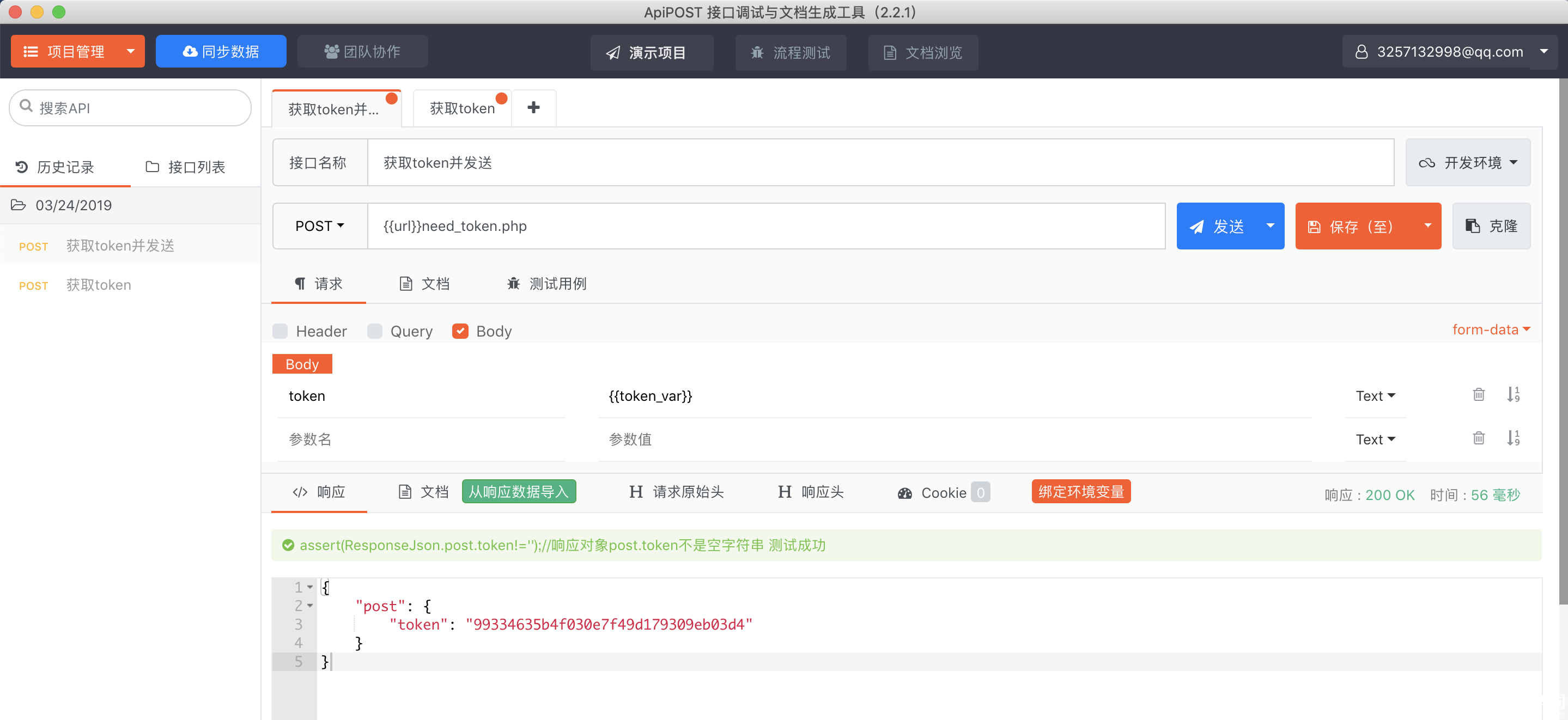The width and height of the screenshot is (1568, 720).
Task: Enable the Header checkbox
Action: coord(280,331)
